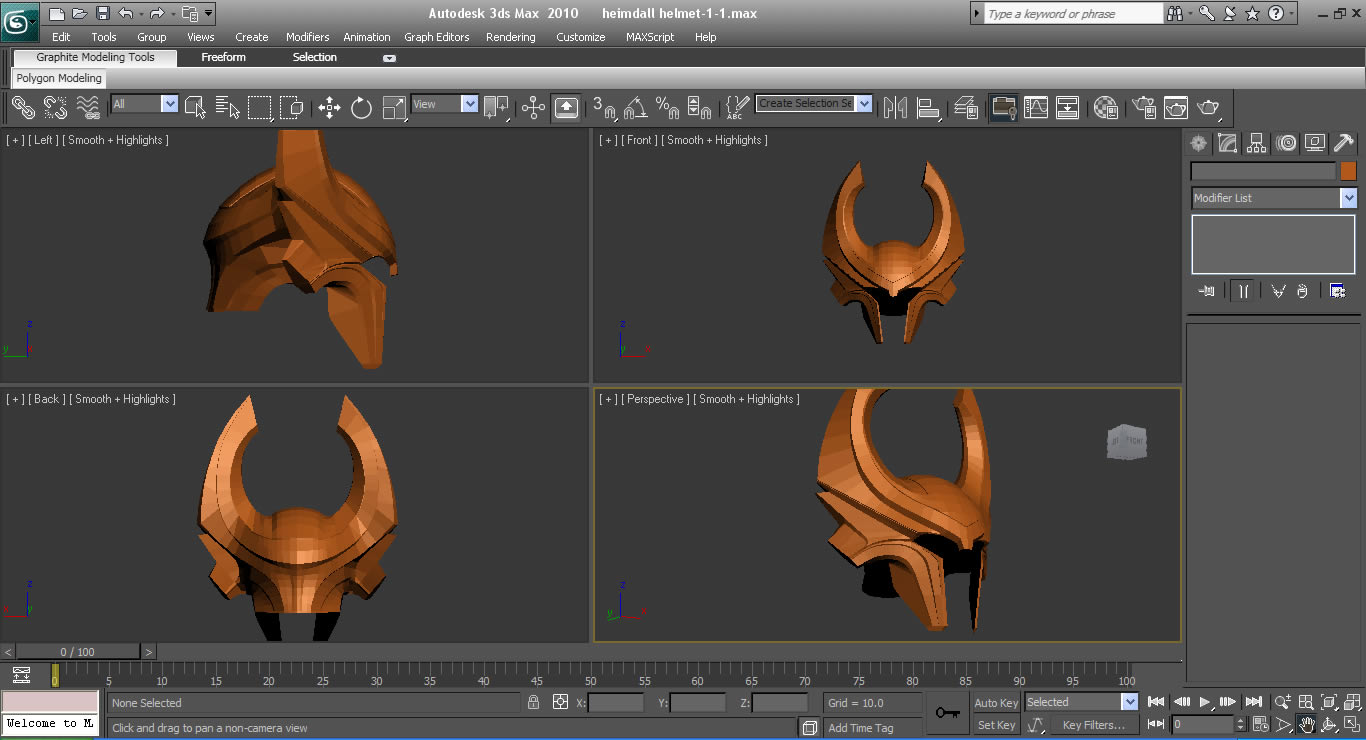
Task: Expand the ribbon minimize options button
Action: [x=389, y=58]
